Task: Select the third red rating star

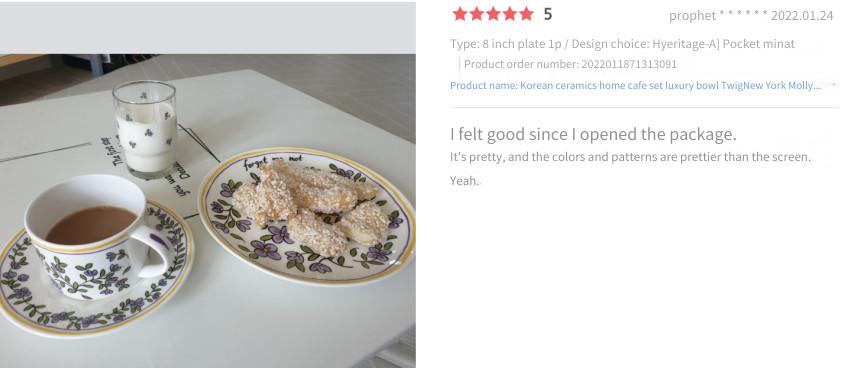Action: (493, 14)
